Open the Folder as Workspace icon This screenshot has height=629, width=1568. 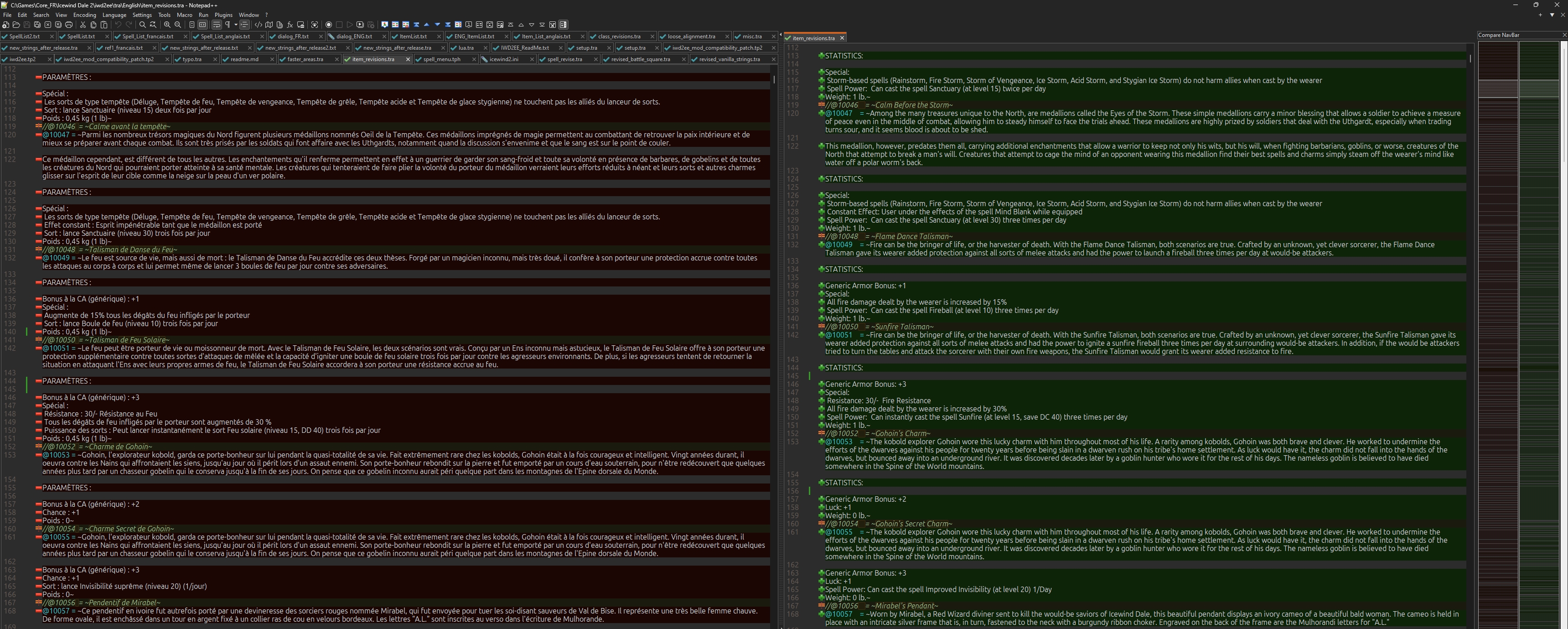coord(300,25)
